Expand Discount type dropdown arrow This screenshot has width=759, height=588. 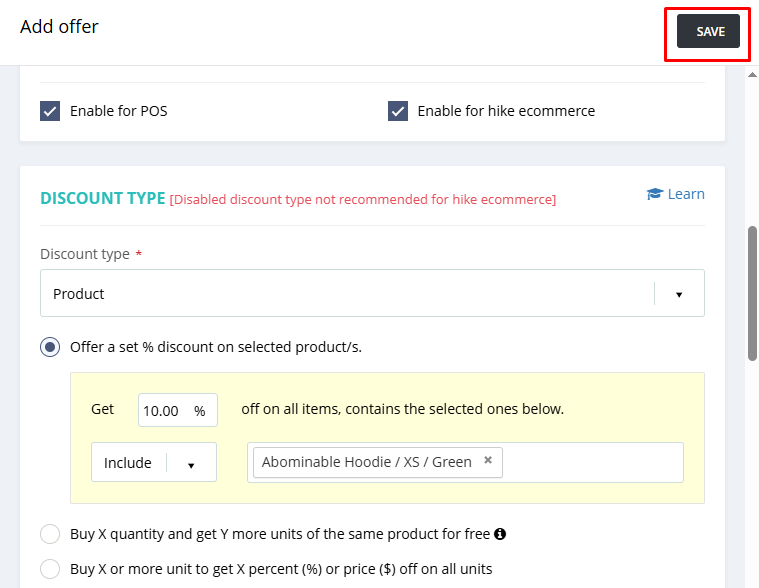pos(679,295)
